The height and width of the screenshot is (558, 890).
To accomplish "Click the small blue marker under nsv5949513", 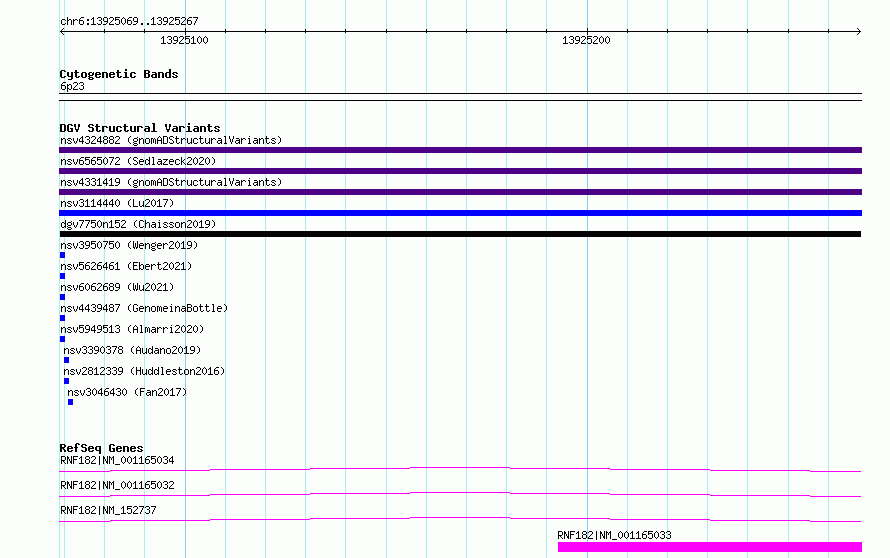I will (62, 339).
